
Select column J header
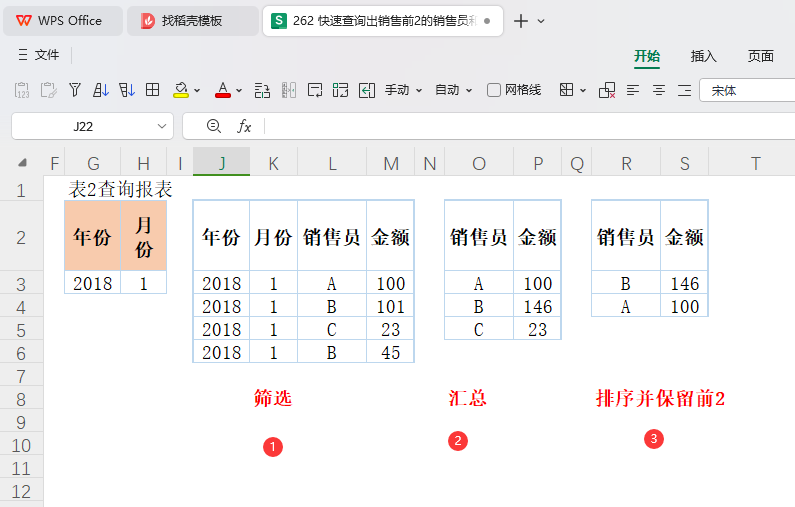tap(222, 163)
